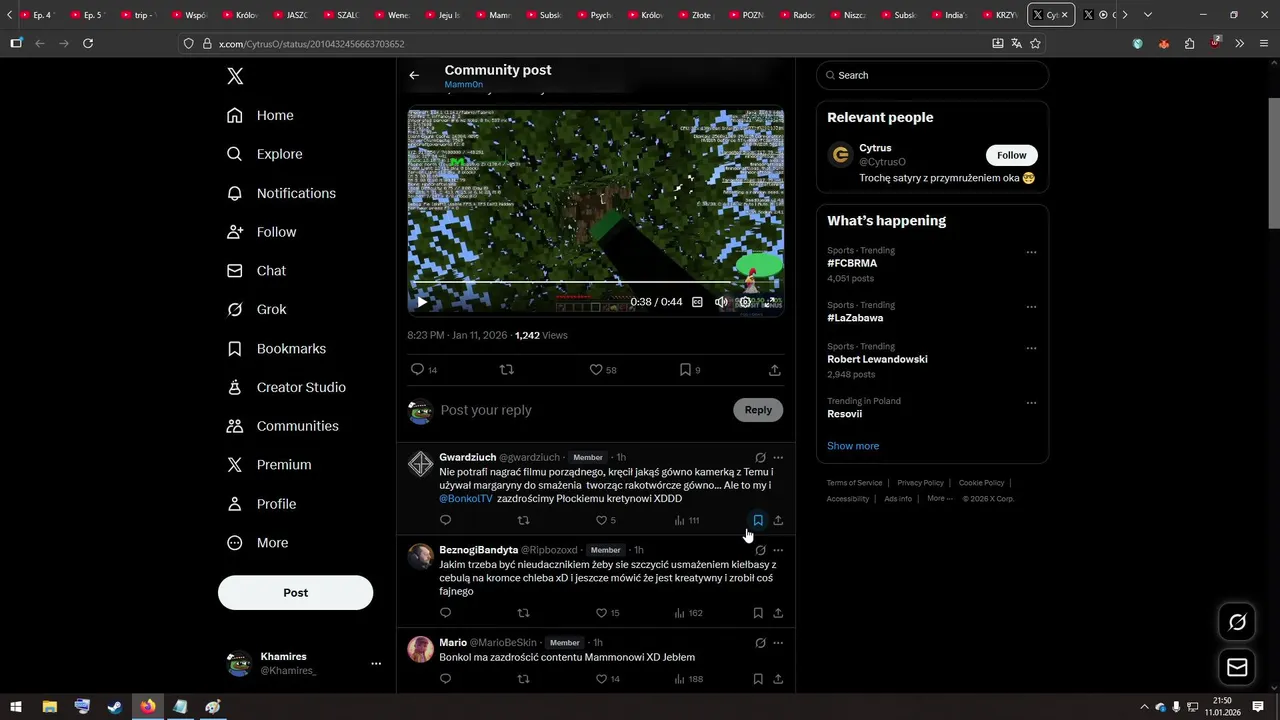1280x720 pixels.
Task: Open options for Resovii trend
Action: (1031, 403)
